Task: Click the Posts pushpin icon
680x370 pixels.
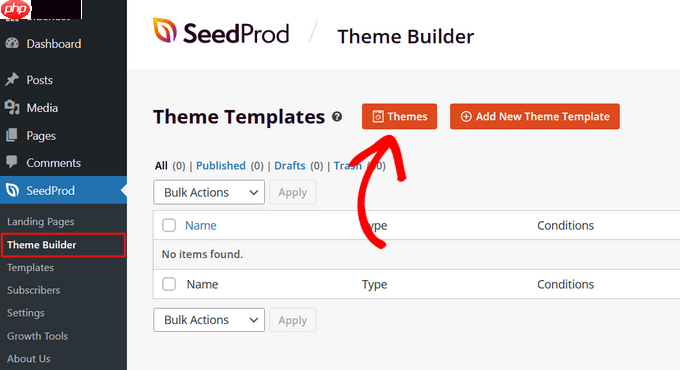Action: coord(12,79)
